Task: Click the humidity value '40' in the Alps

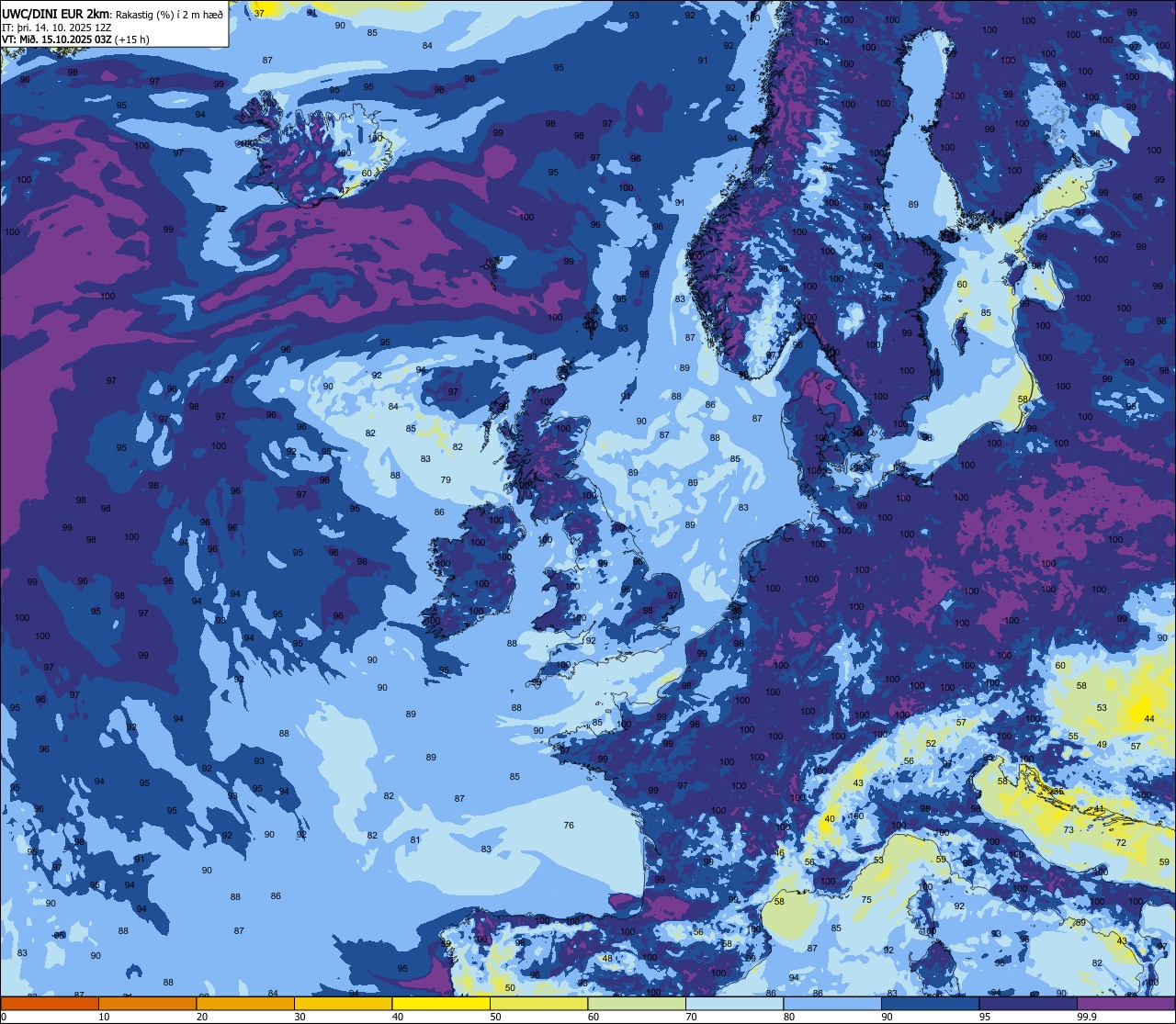Action: pos(830,819)
